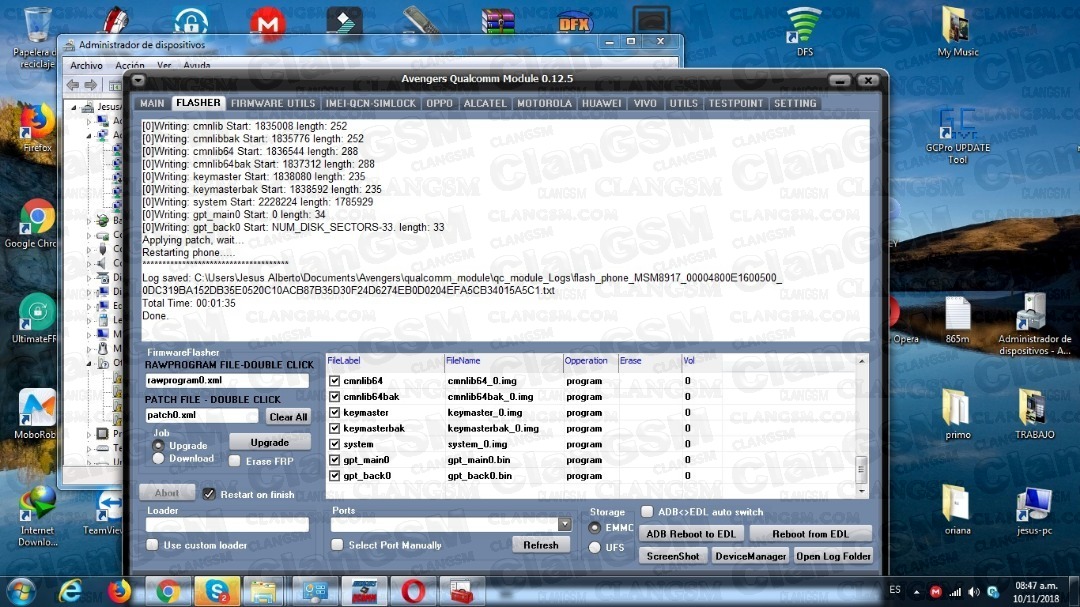Open IMEI-QCN-SIMLOCK tab
1080x607 pixels.
click(x=371, y=103)
